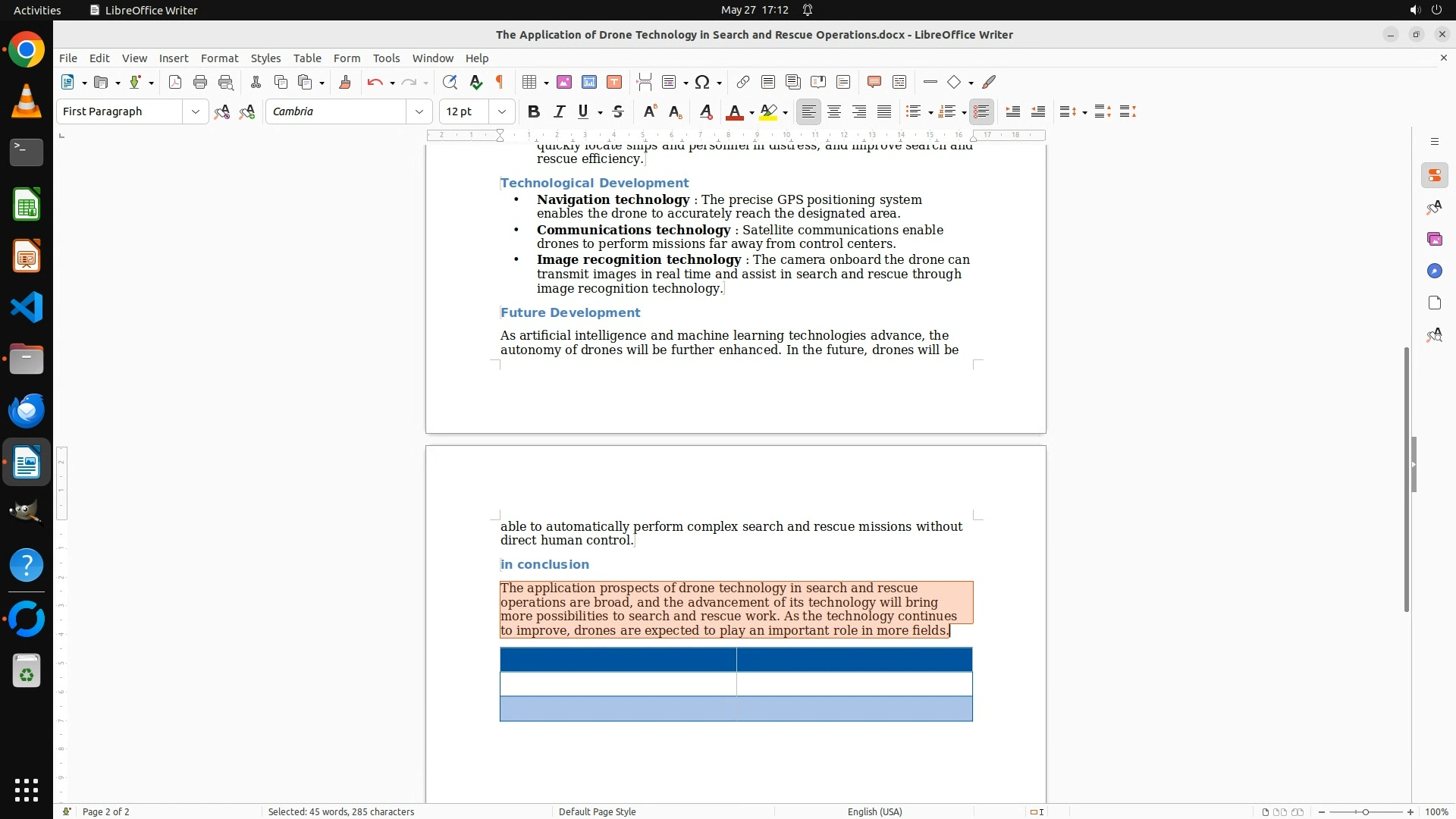1456x819 pixels.
Task: Click Default Page Style in status bar
Action: tap(597, 811)
